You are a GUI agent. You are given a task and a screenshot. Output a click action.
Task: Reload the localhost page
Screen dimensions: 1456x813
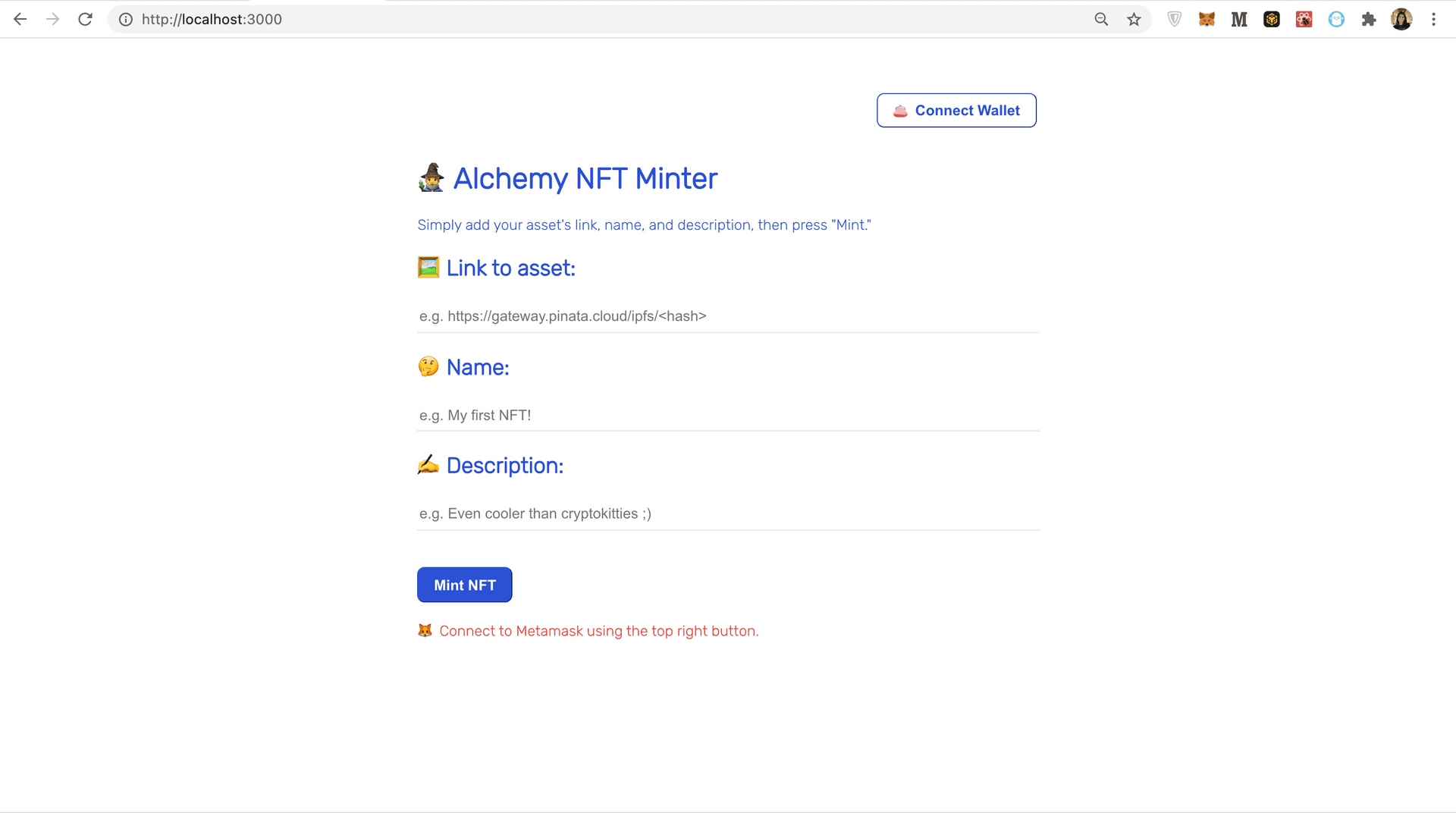(85, 19)
